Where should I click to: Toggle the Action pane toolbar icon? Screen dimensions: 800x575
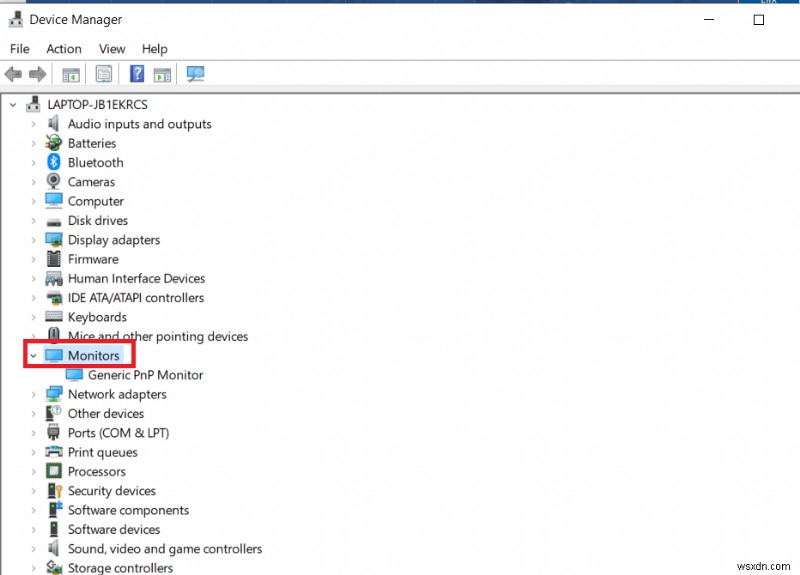tap(162, 74)
